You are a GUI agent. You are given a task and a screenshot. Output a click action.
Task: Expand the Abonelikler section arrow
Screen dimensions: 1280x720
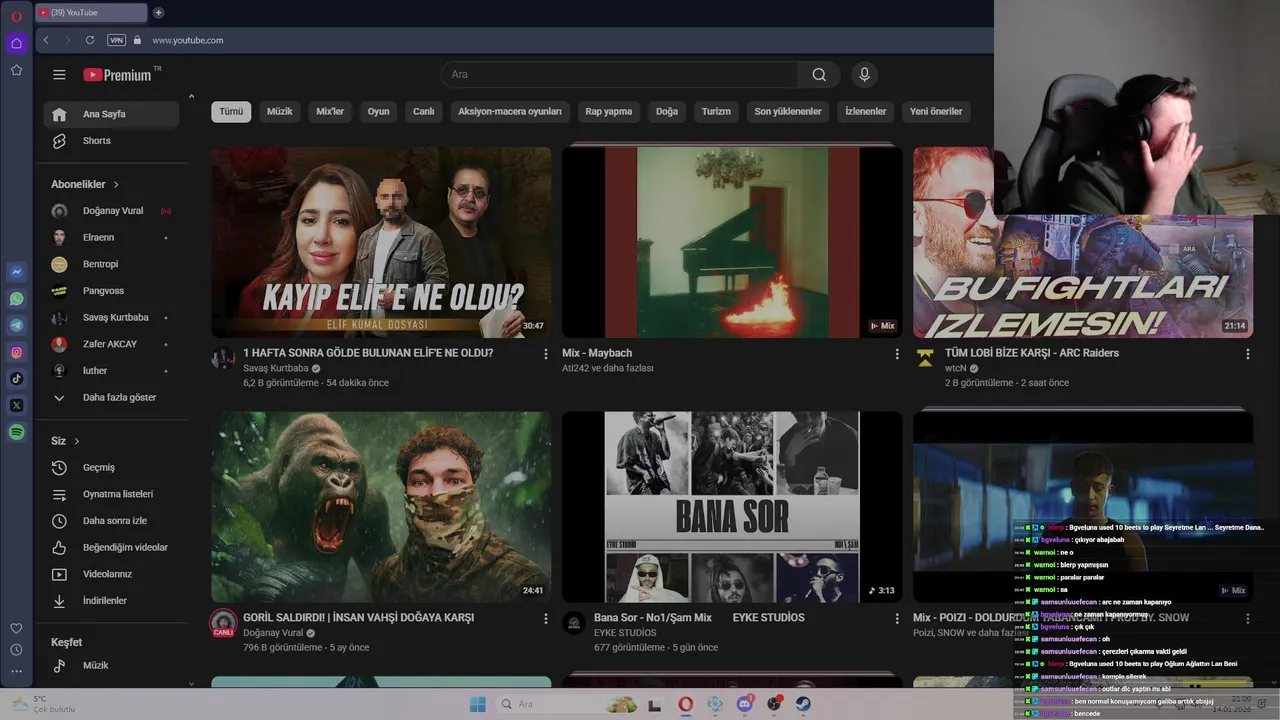point(116,185)
